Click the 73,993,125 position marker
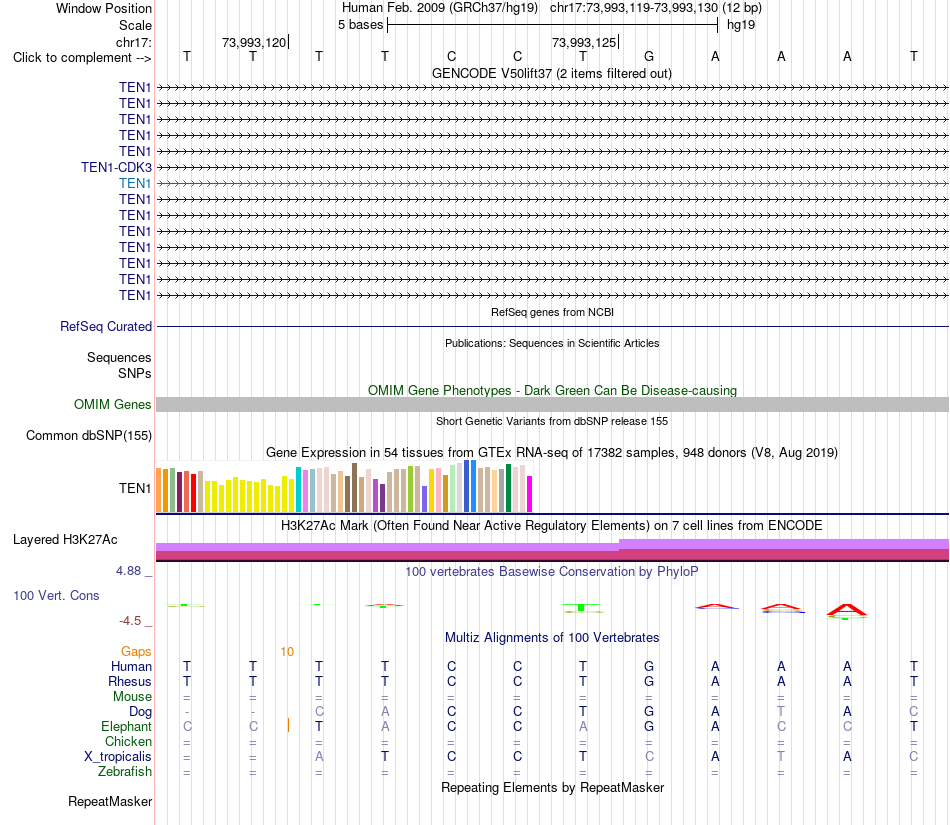The width and height of the screenshot is (950, 825). tap(584, 42)
